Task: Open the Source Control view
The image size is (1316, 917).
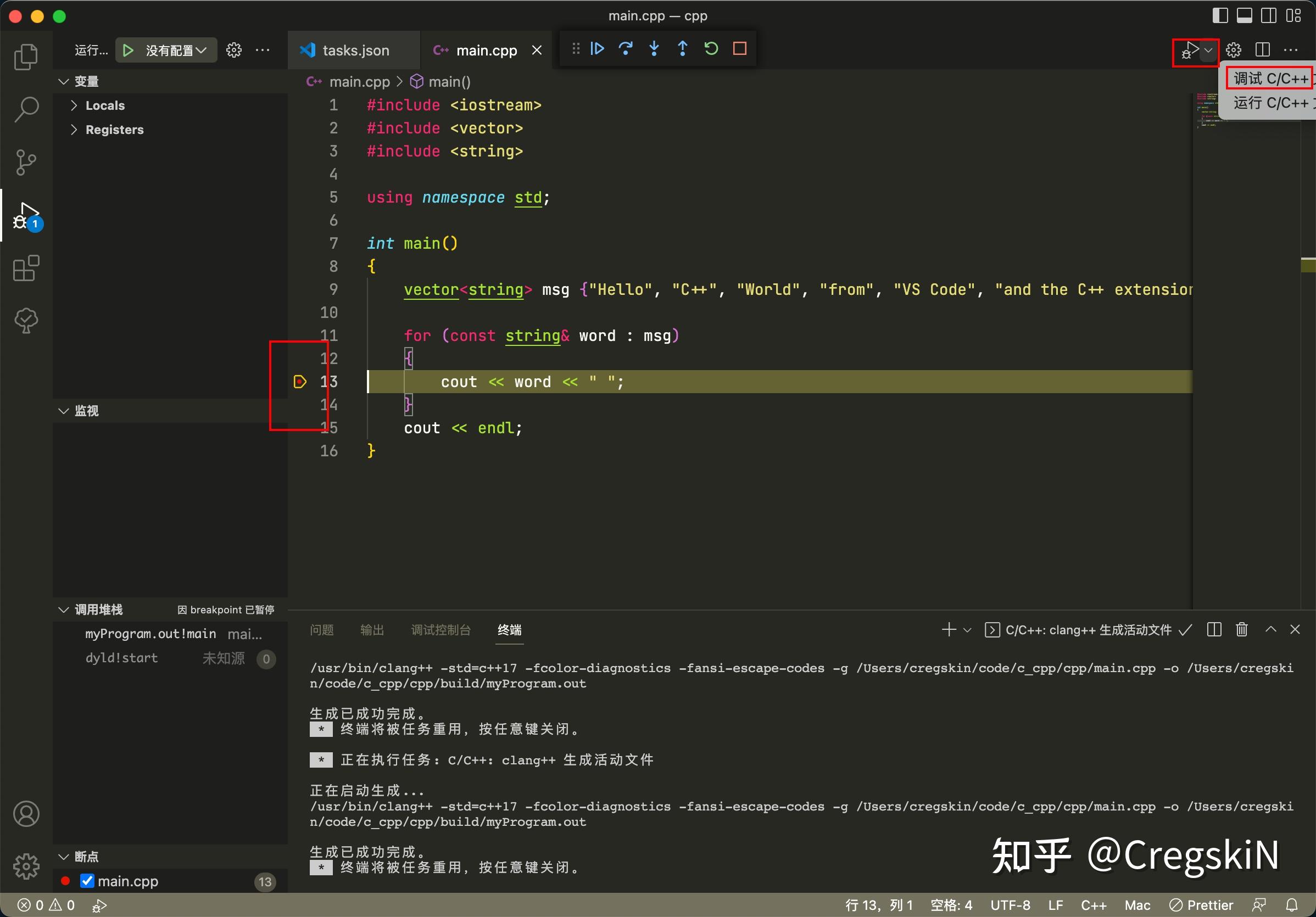Action: tap(26, 162)
